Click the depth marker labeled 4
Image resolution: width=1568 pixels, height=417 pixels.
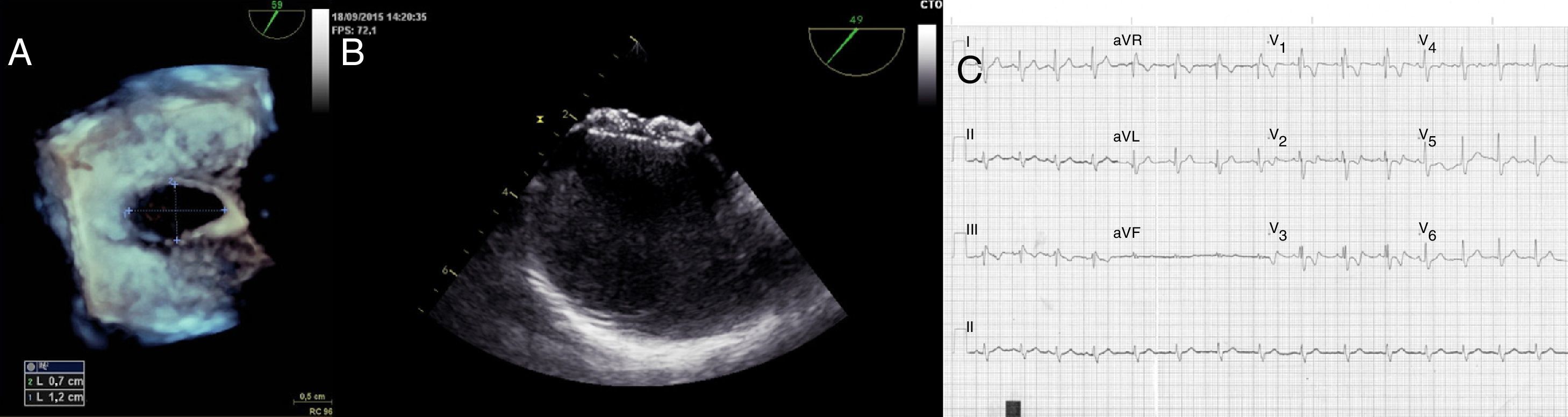[506, 193]
